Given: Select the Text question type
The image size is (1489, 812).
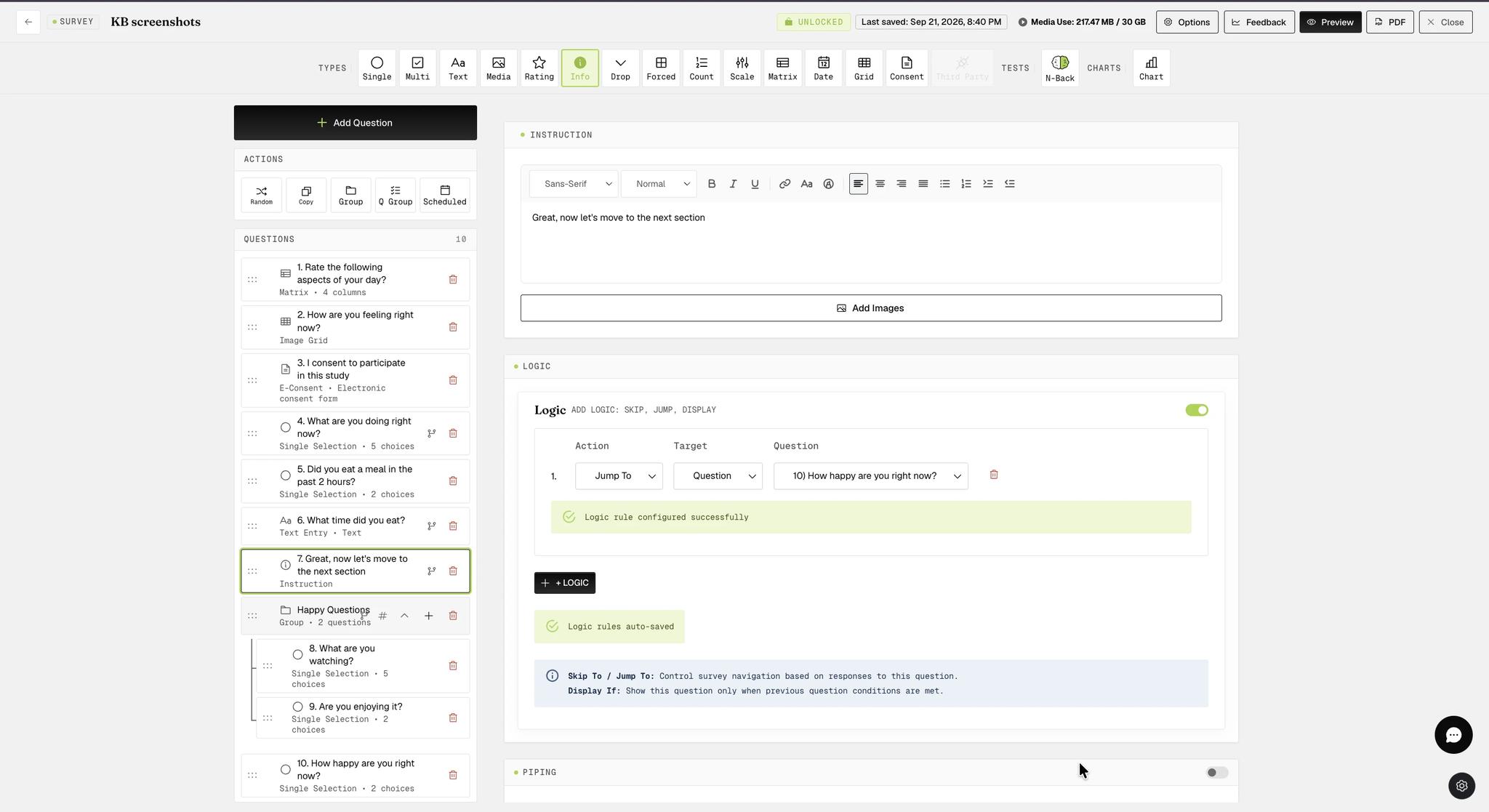Looking at the screenshot, I should pos(458,68).
